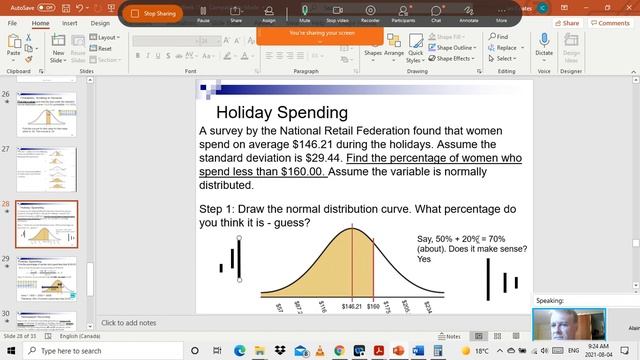The width and height of the screenshot is (640, 360).
Task: Collapse the ribbon with the chevron
Action: (633, 72)
